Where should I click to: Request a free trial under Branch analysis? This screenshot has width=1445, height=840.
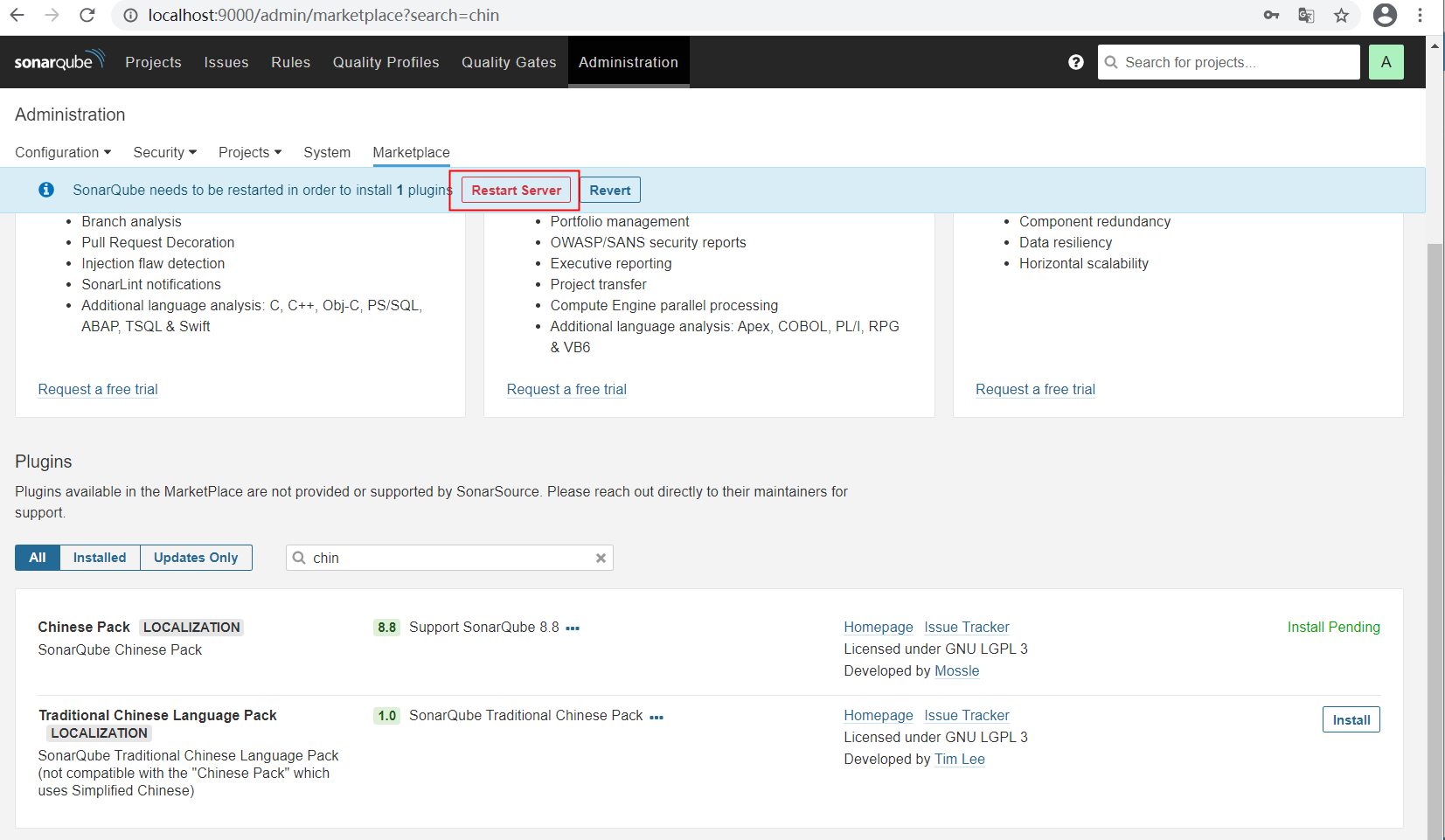point(98,389)
